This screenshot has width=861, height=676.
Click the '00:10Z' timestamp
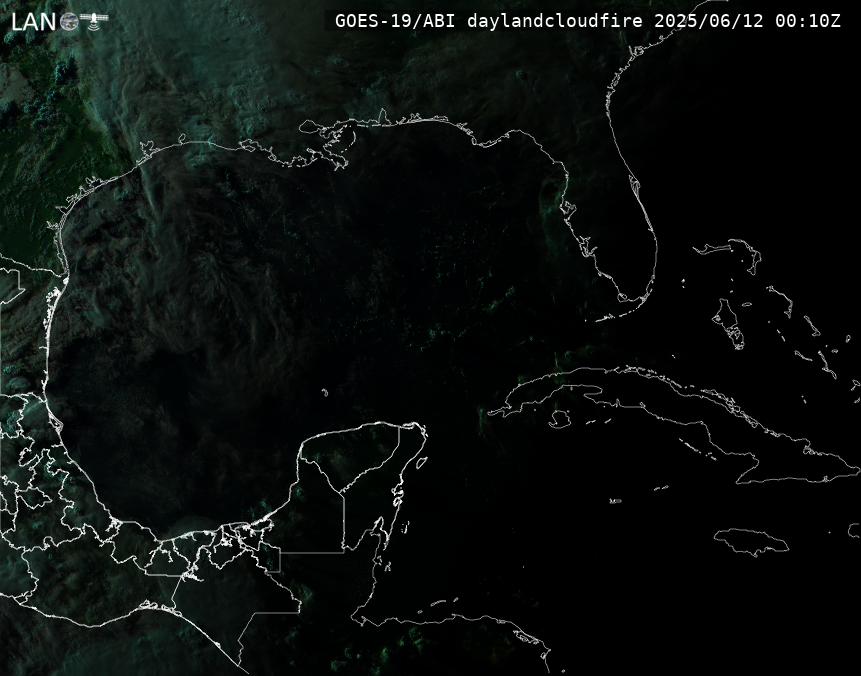coord(808,21)
